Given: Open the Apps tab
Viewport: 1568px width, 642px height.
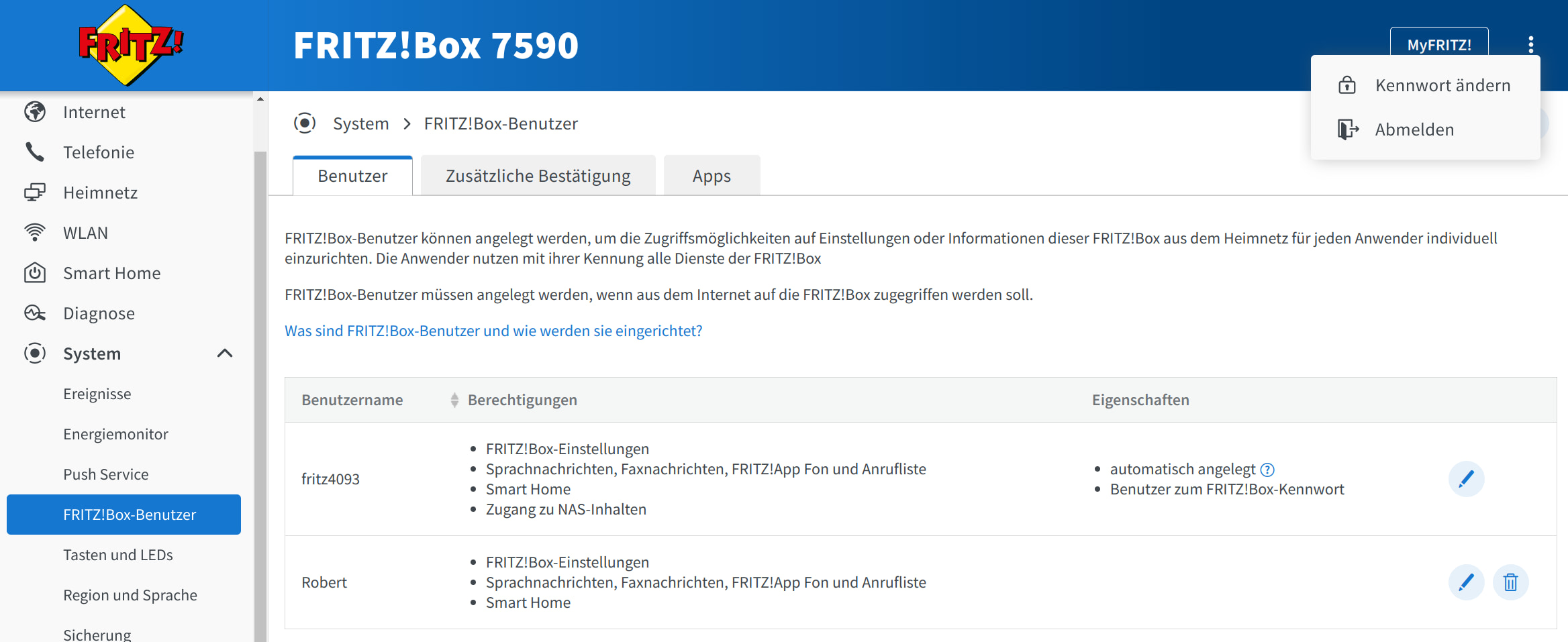Looking at the screenshot, I should point(712,176).
